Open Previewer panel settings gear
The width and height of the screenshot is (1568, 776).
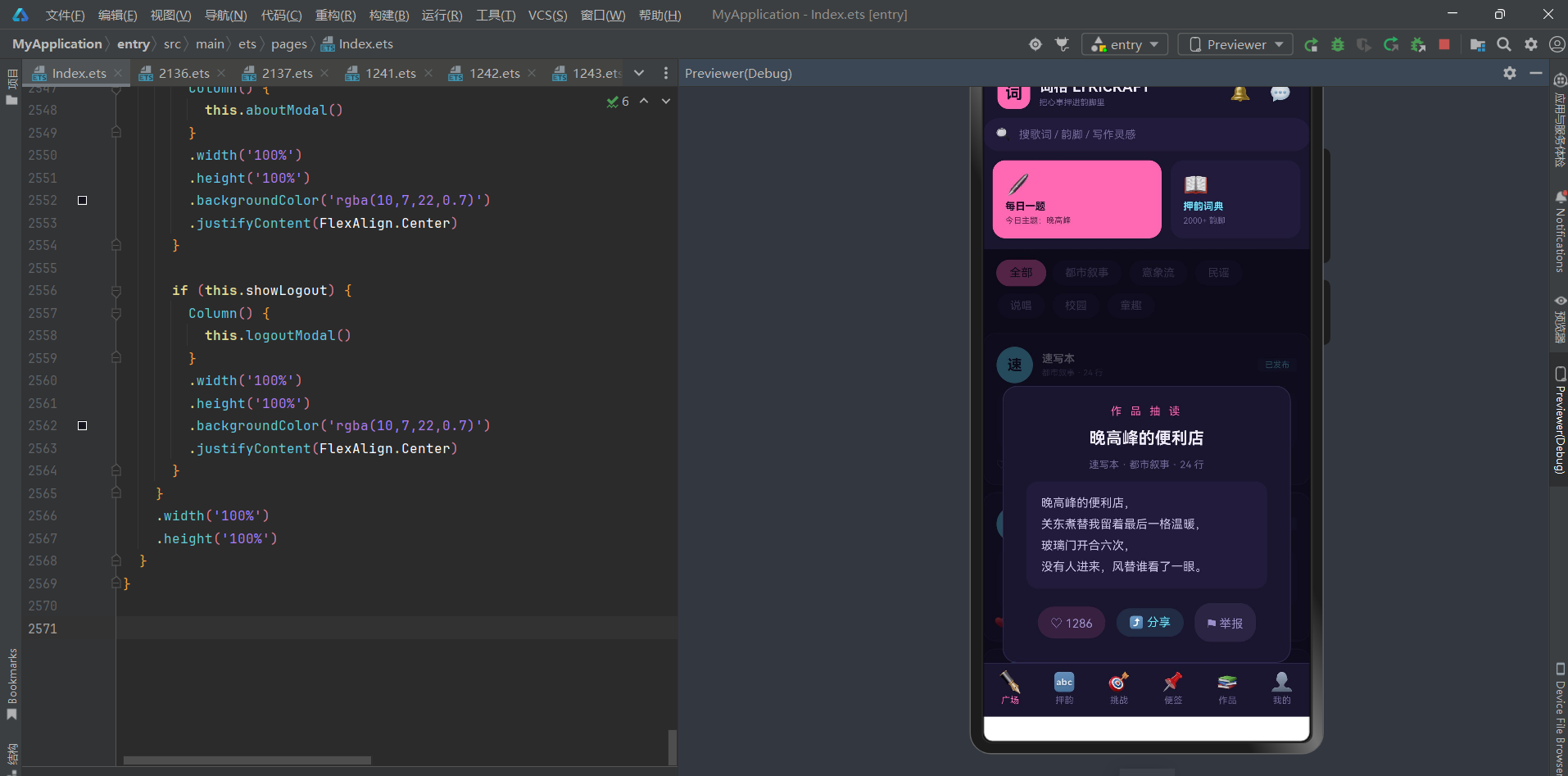pyautogui.click(x=1510, y=73)
